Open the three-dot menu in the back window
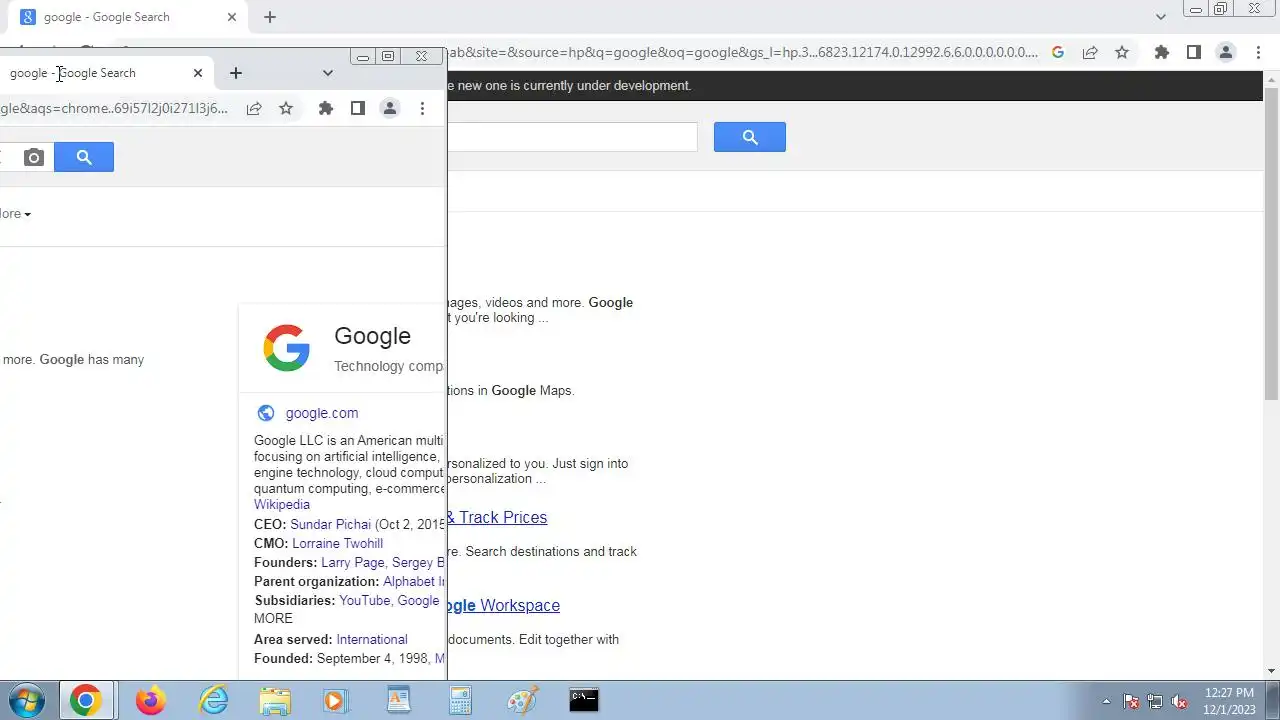Screen dimensions: 1280x720 point(1258,52)
